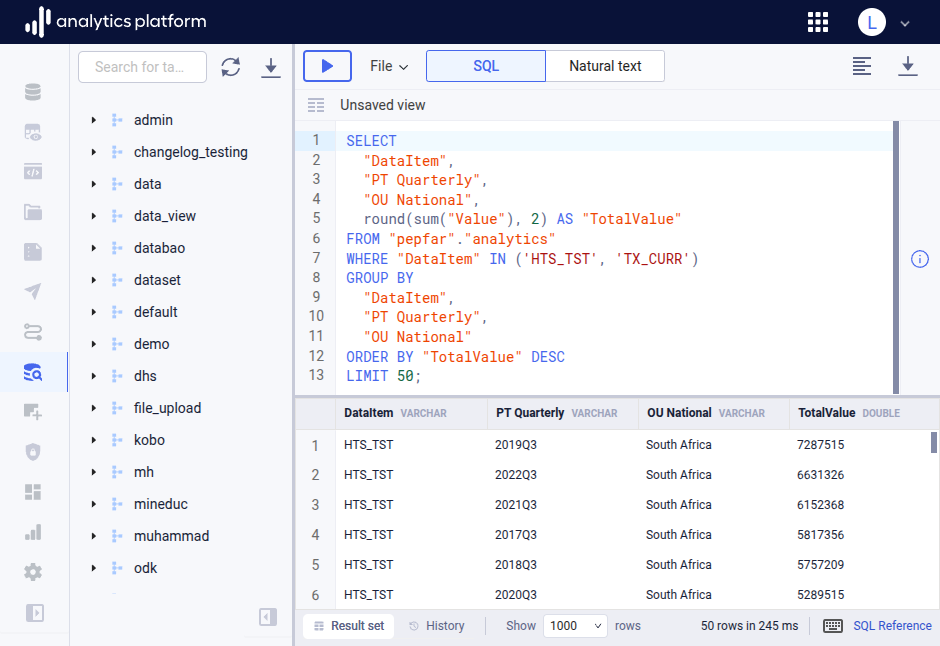
Task: Open the pipeline route sidebar icon
Action: pyautogui.click(x=33, y=332)
